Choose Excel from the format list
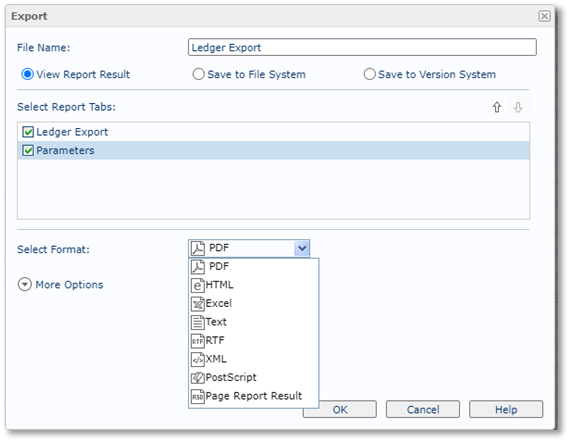Screen dimensions: 570x442 click(253, 304)
